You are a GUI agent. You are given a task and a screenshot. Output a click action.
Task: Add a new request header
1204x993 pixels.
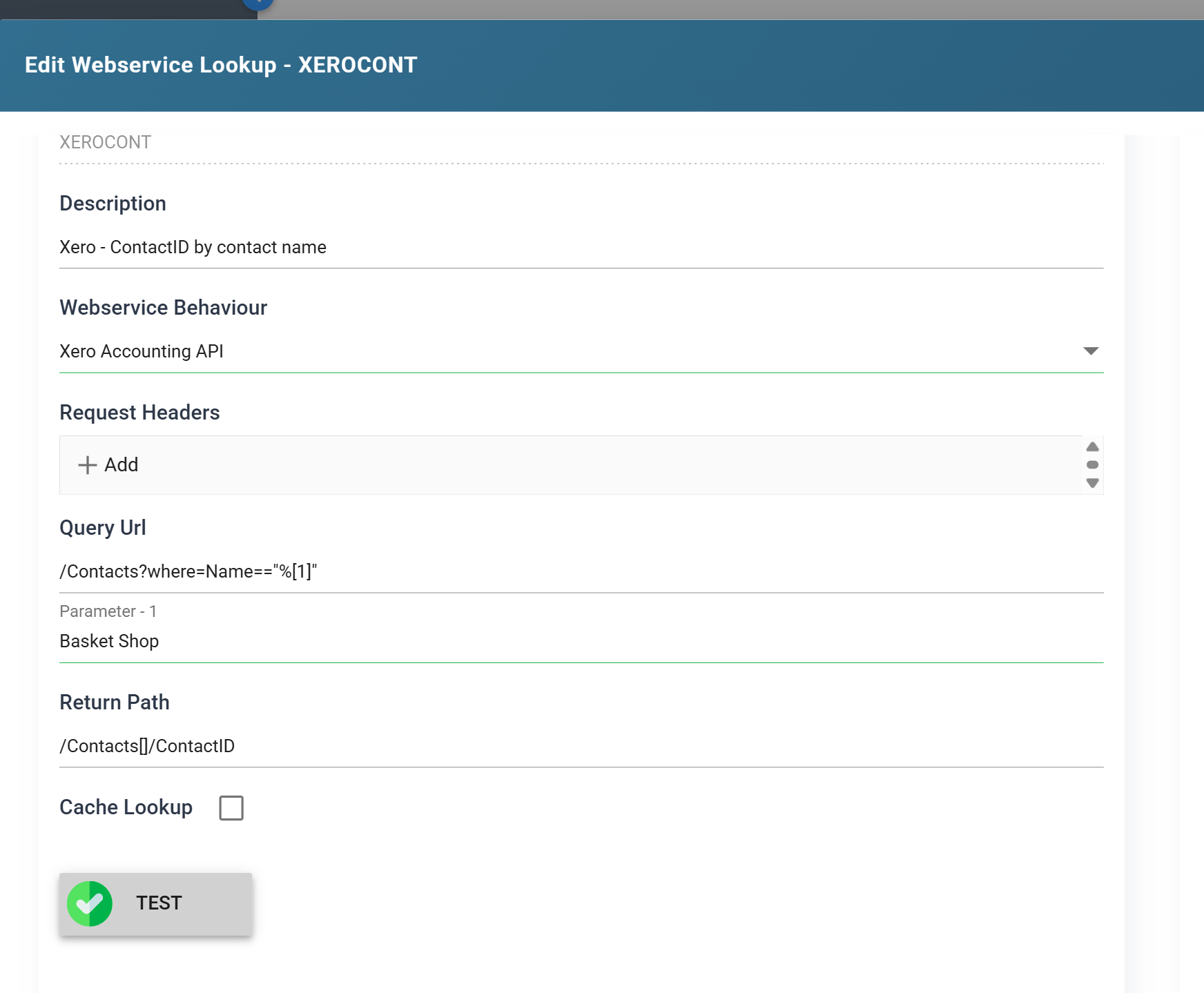[108, 465]
